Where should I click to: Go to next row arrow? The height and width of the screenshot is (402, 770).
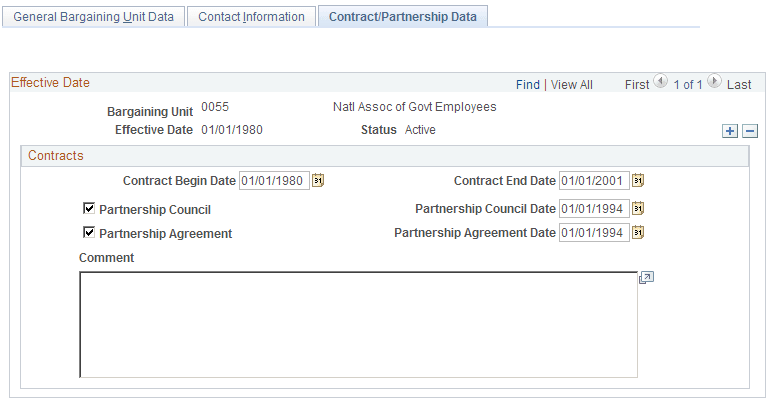tap(715, 84)
